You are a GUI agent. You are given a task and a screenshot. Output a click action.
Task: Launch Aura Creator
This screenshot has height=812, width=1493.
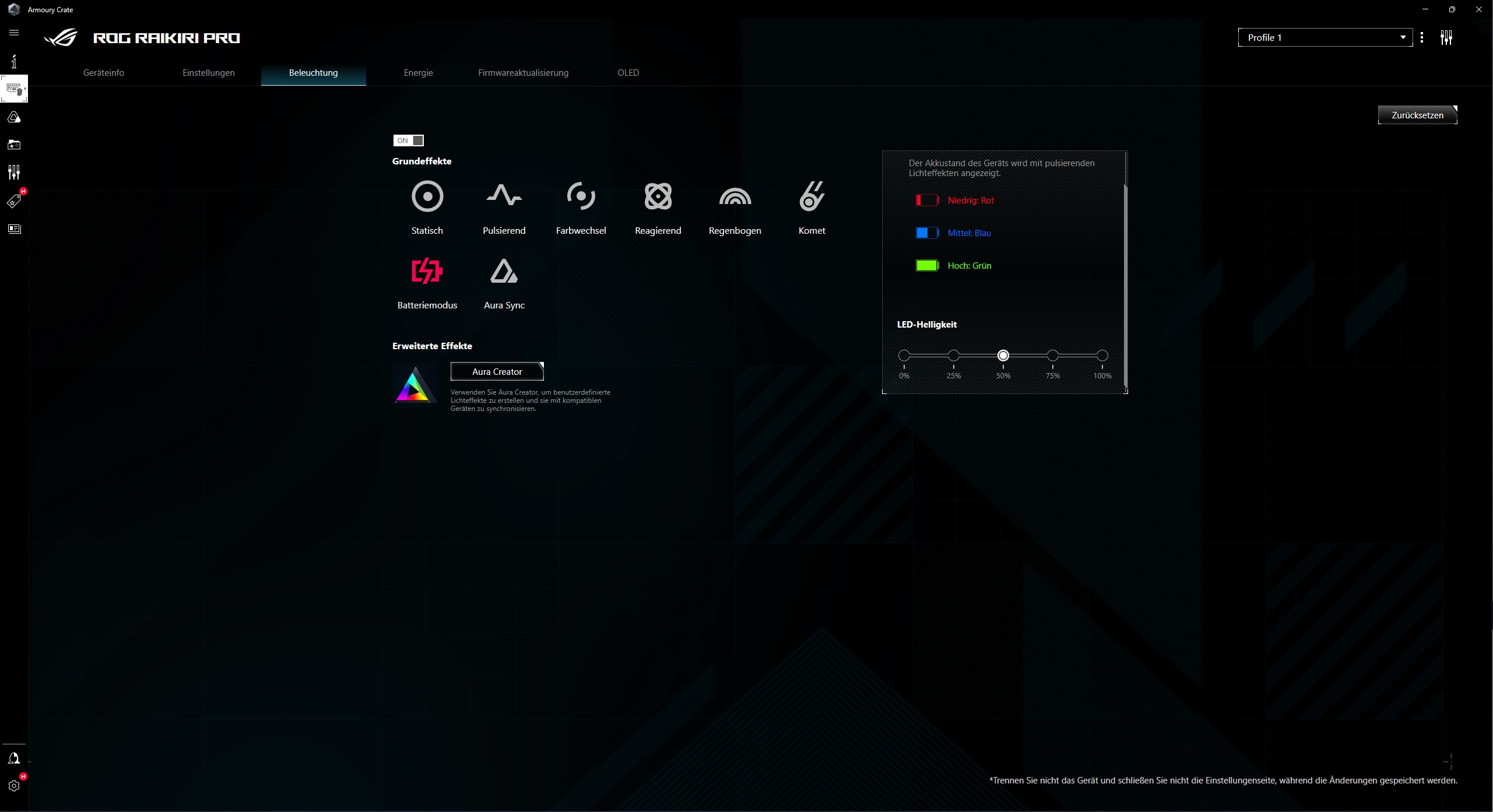click(497, 371)
